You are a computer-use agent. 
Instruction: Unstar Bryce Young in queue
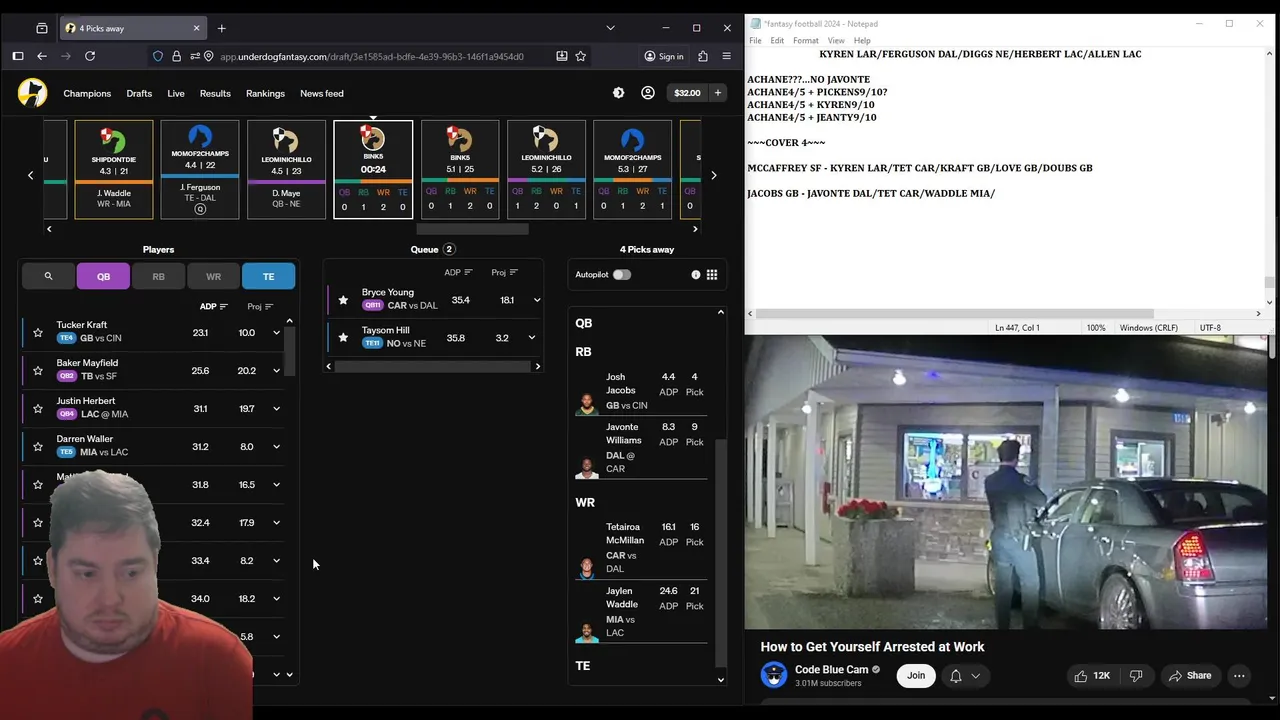(x=343, y=300)
